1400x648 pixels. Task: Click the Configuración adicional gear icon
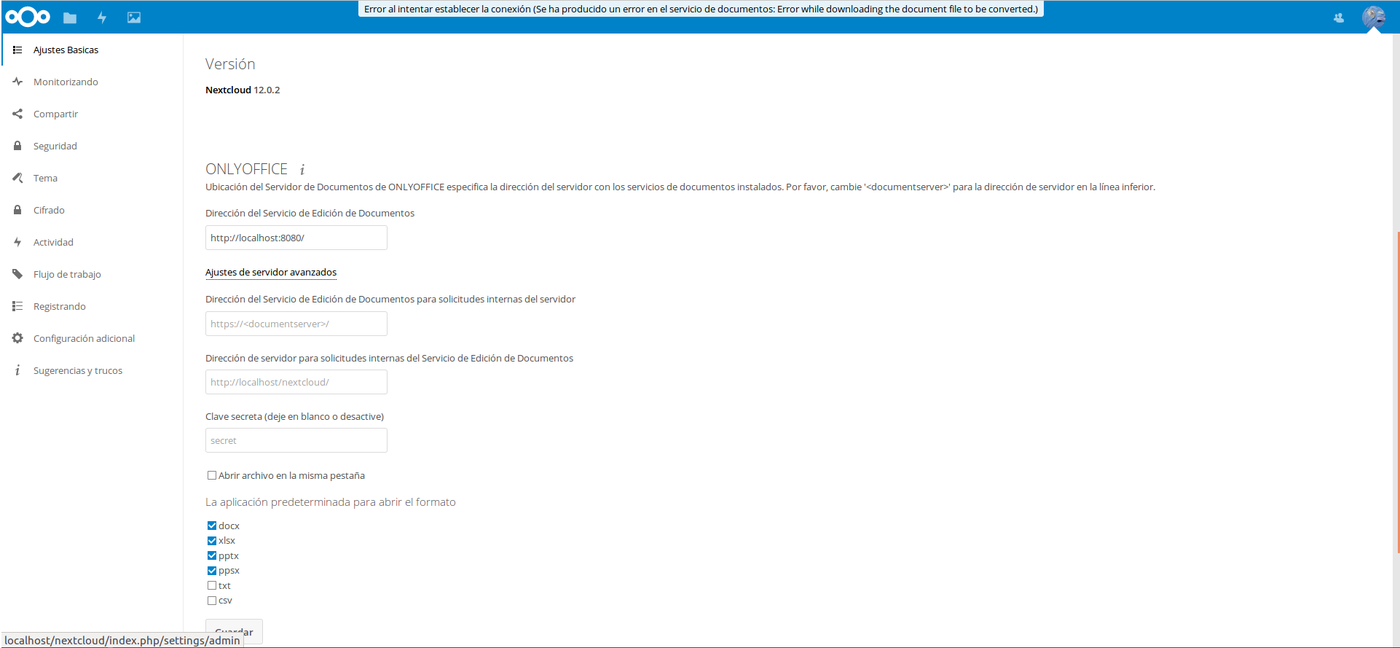pyautogui.click(x=17, y=338)
